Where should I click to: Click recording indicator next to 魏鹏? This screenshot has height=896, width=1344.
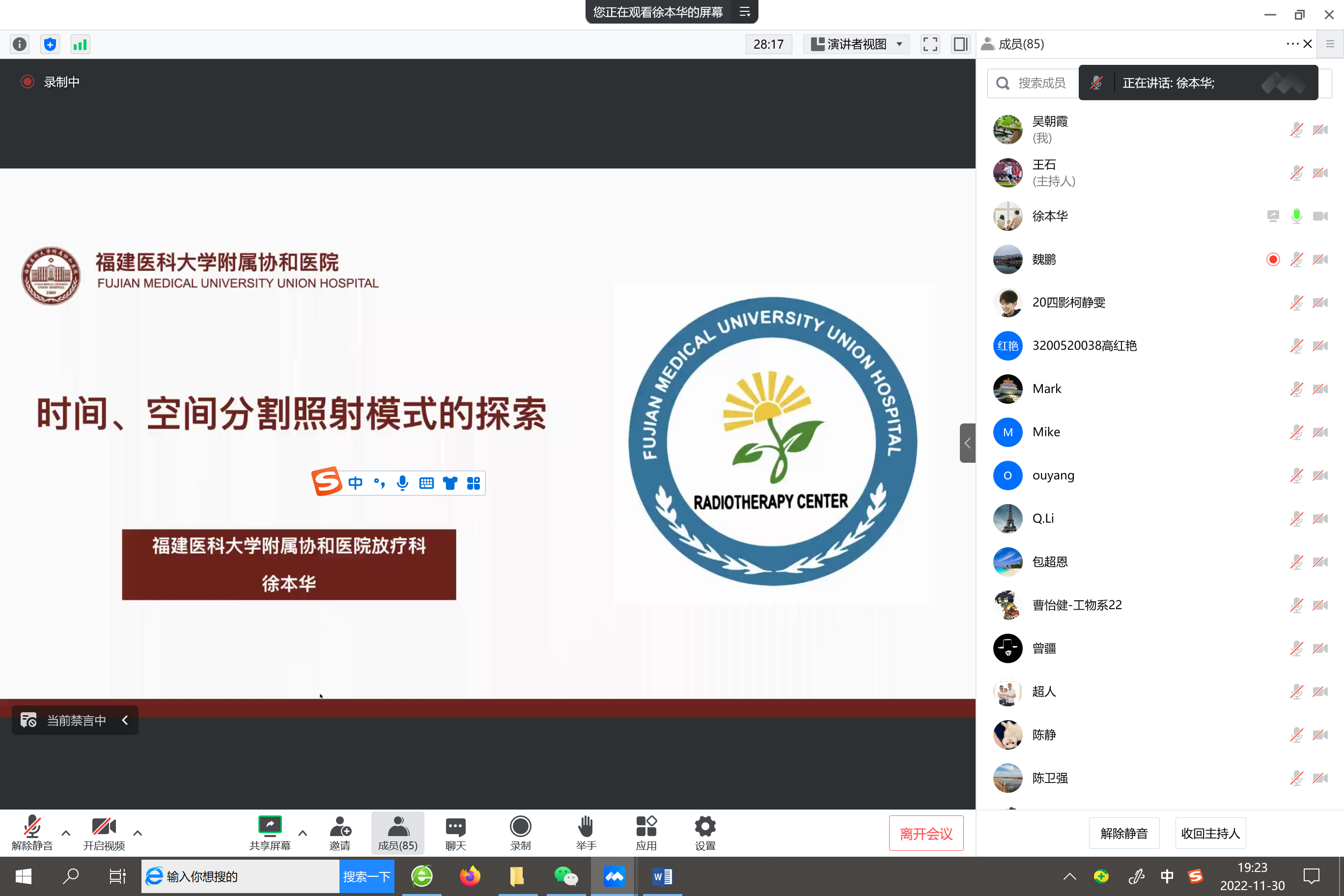coord(1273,259)
